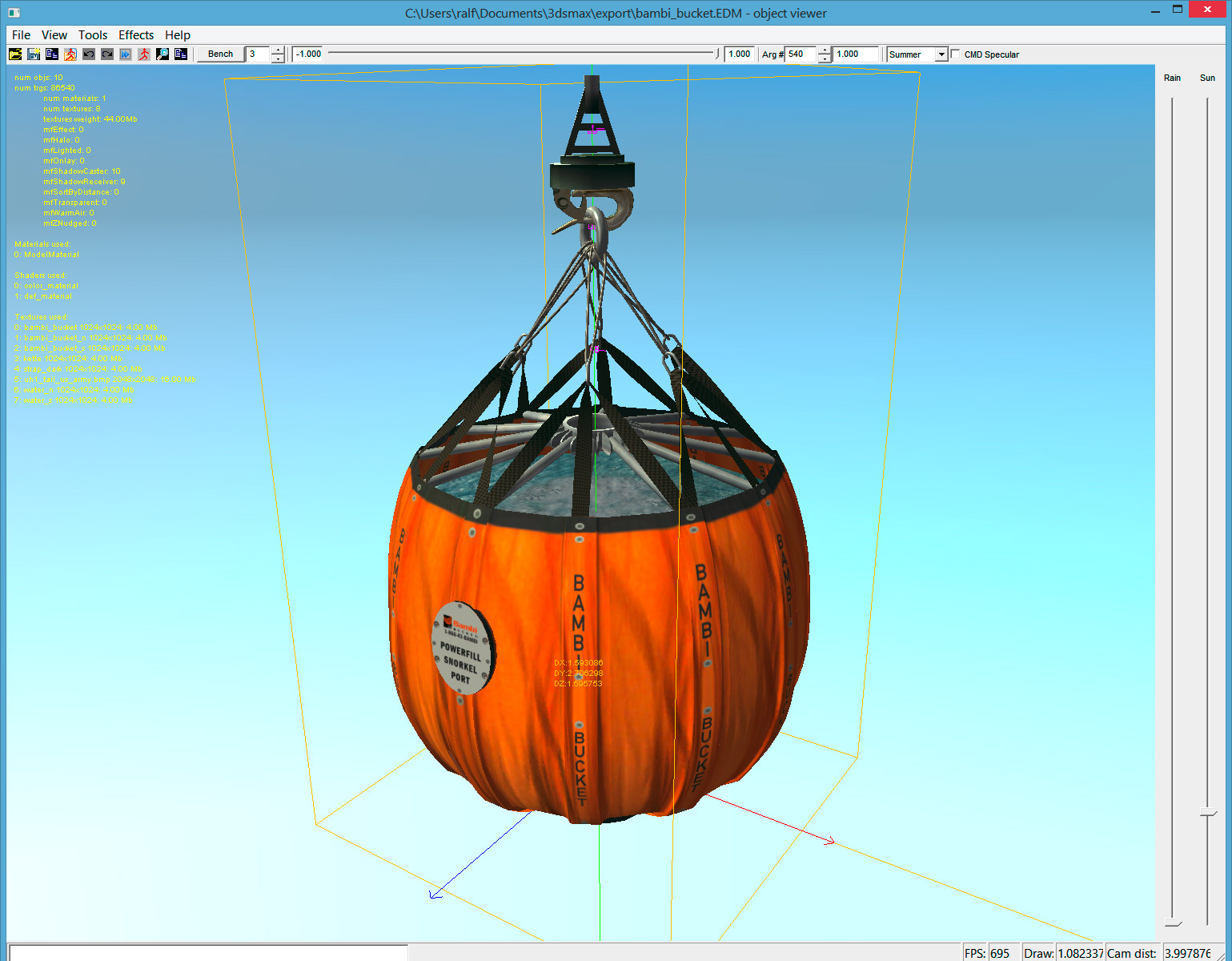The image size is (1232, 961).
Task: Click the Rain slider handle
Action: pos(1173,923)
